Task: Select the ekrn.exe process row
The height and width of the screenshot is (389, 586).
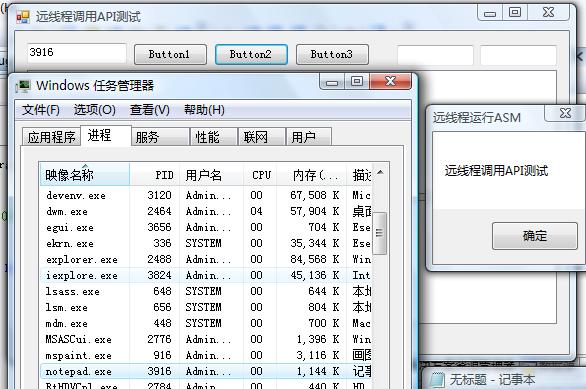Action: 206,243
